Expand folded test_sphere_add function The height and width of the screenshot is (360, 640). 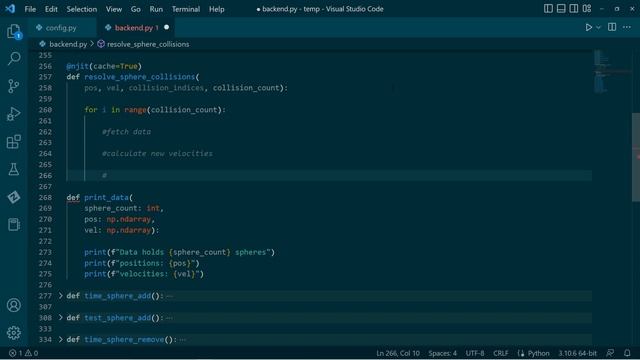tap(61, 317)
